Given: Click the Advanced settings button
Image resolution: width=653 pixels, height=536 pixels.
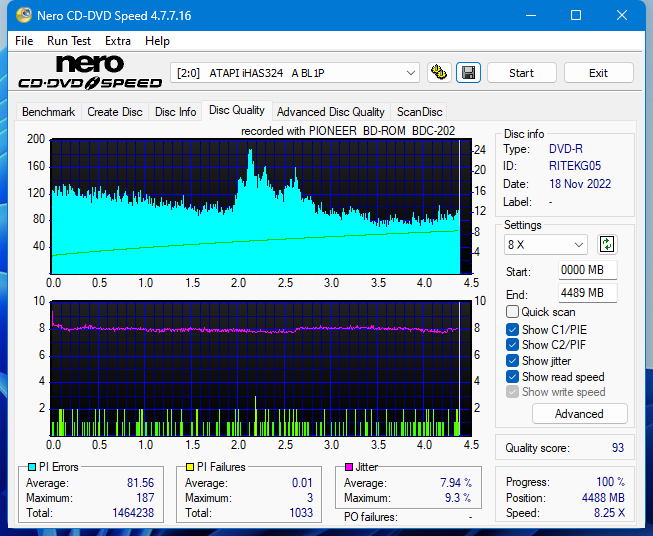Looking at the screenshot, I should point(579,414).
